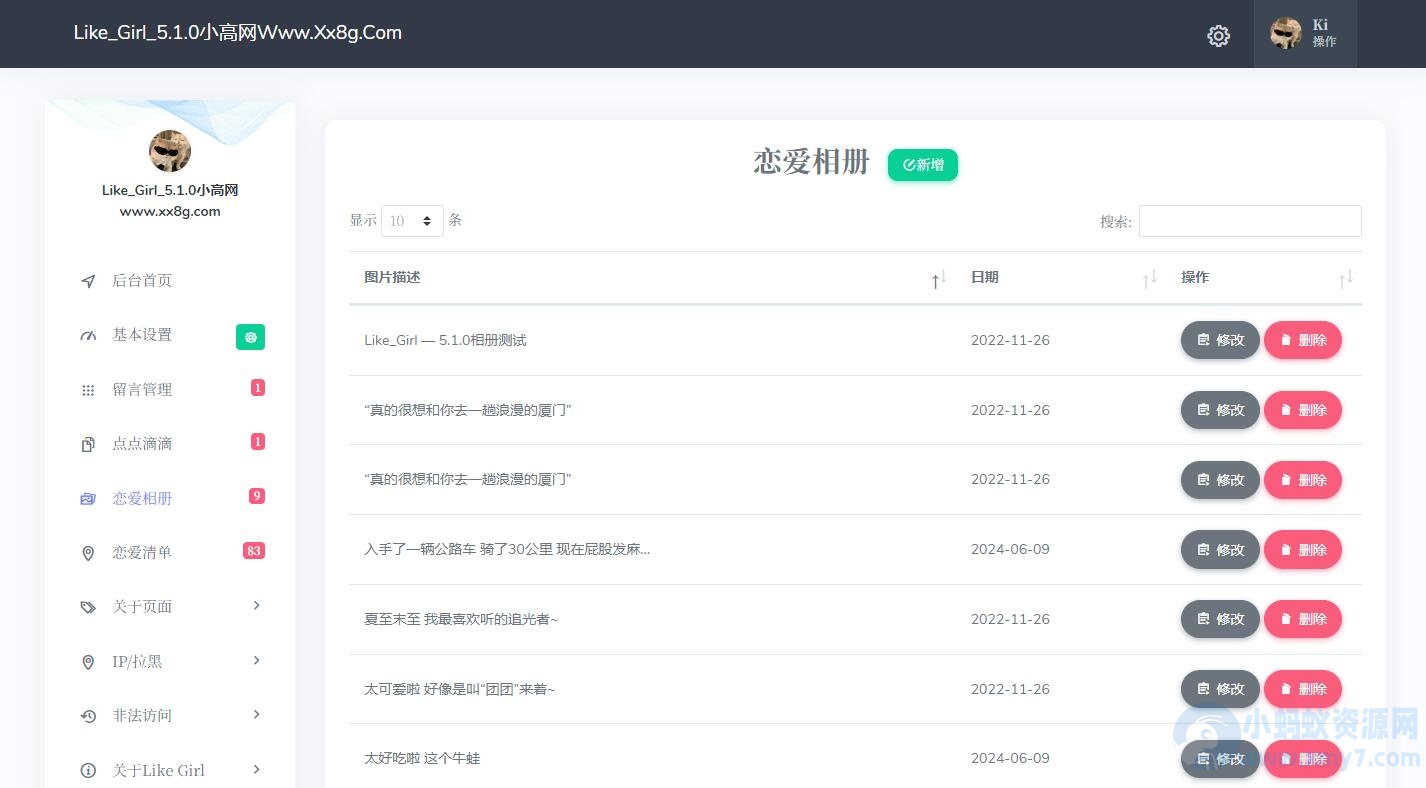Delete the Like_Girl 5.1.0相册测试 row
1426x788 pixels.
pyautogui.click(x=1302, y=340)
